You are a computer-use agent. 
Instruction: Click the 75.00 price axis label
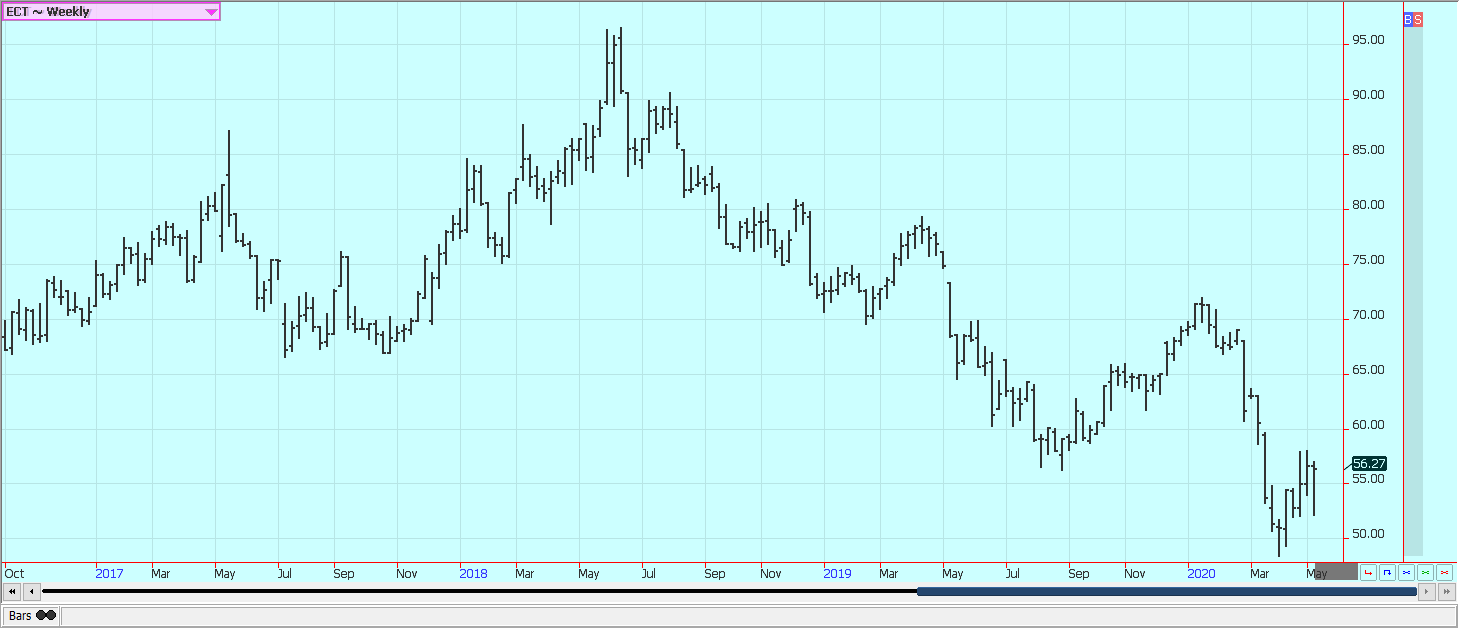point(1369,260)
